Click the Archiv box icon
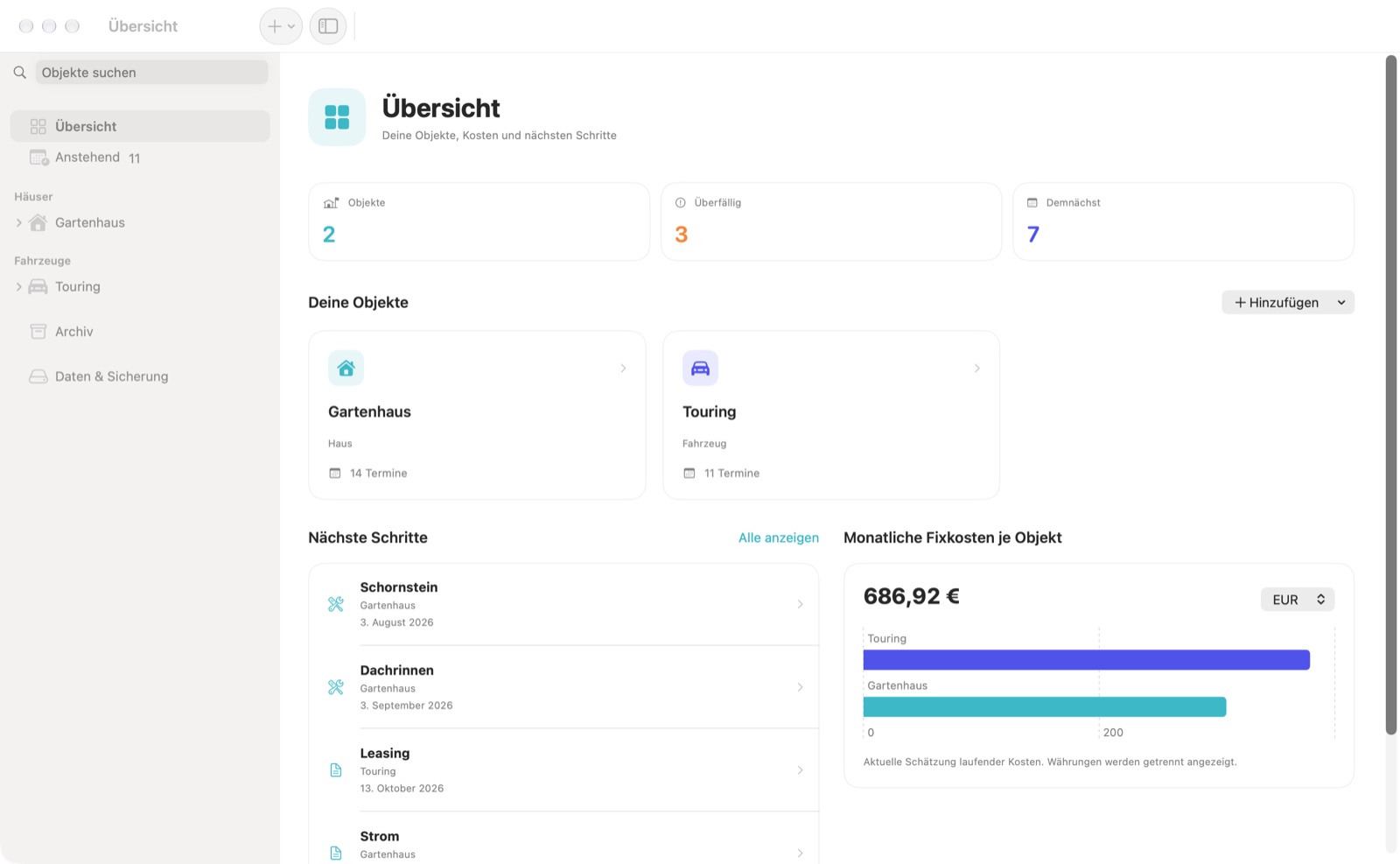 click(38, 332)
